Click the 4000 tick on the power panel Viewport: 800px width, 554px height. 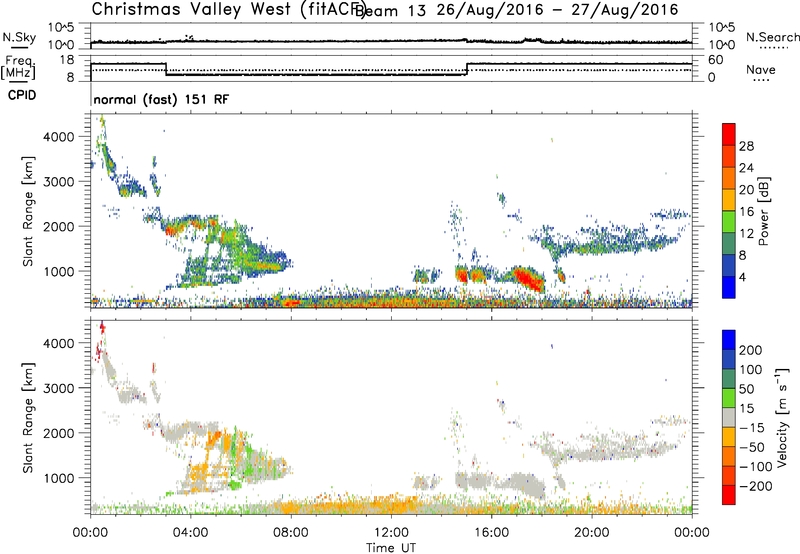coord(59,137)
